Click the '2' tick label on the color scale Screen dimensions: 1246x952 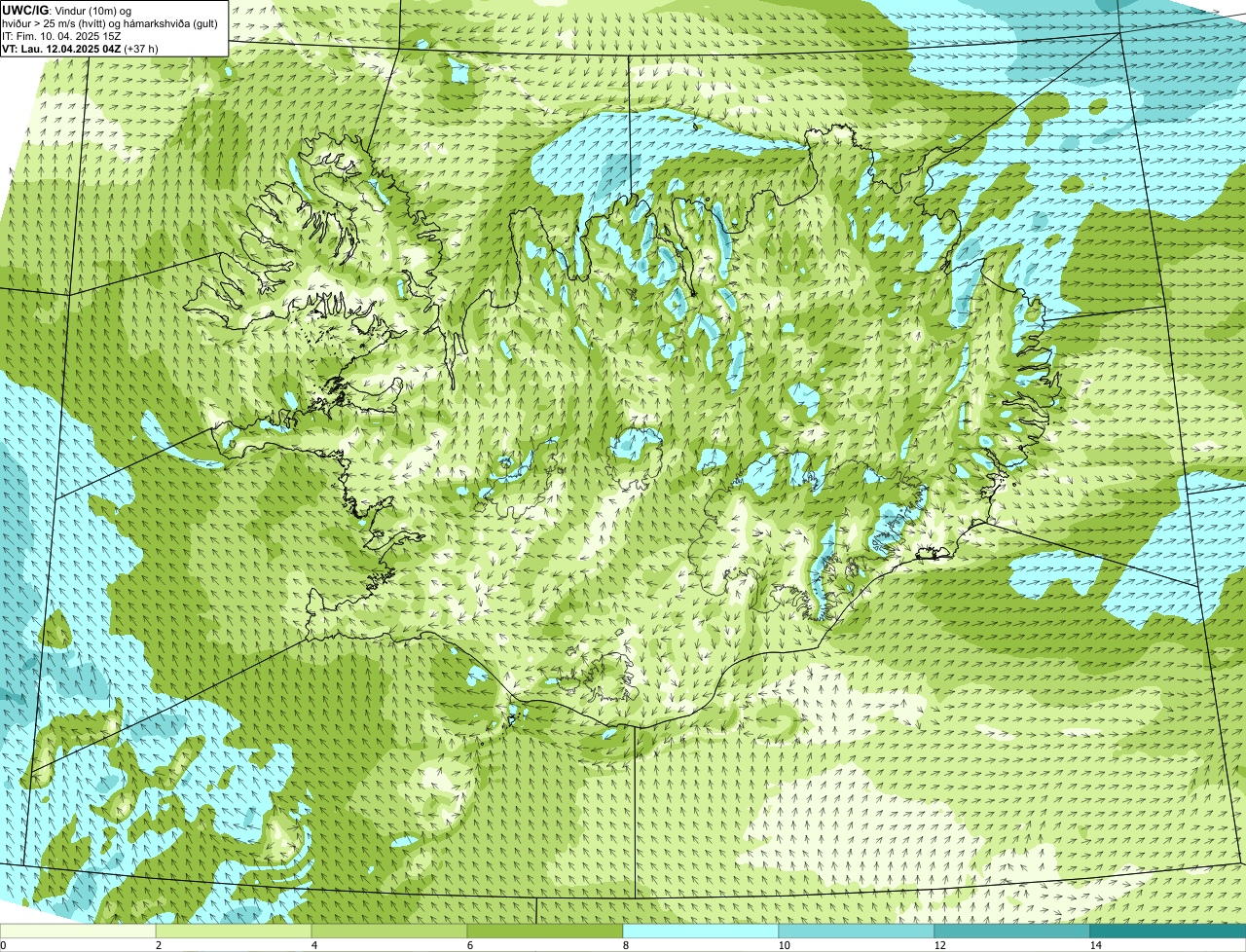tap(158, 945)
